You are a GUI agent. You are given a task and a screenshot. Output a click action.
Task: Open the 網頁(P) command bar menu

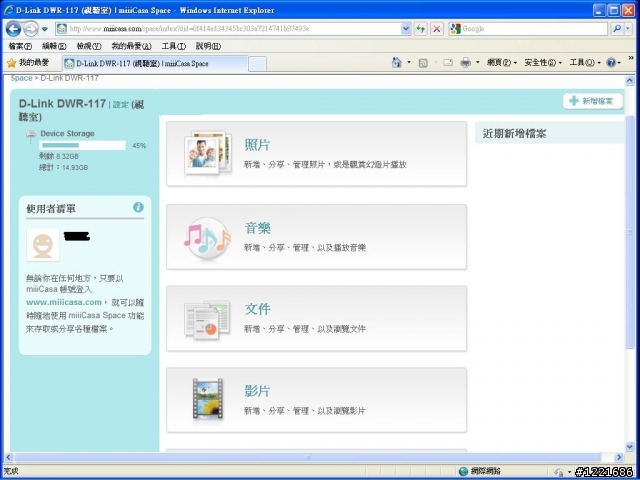click(x=502, y=63)
